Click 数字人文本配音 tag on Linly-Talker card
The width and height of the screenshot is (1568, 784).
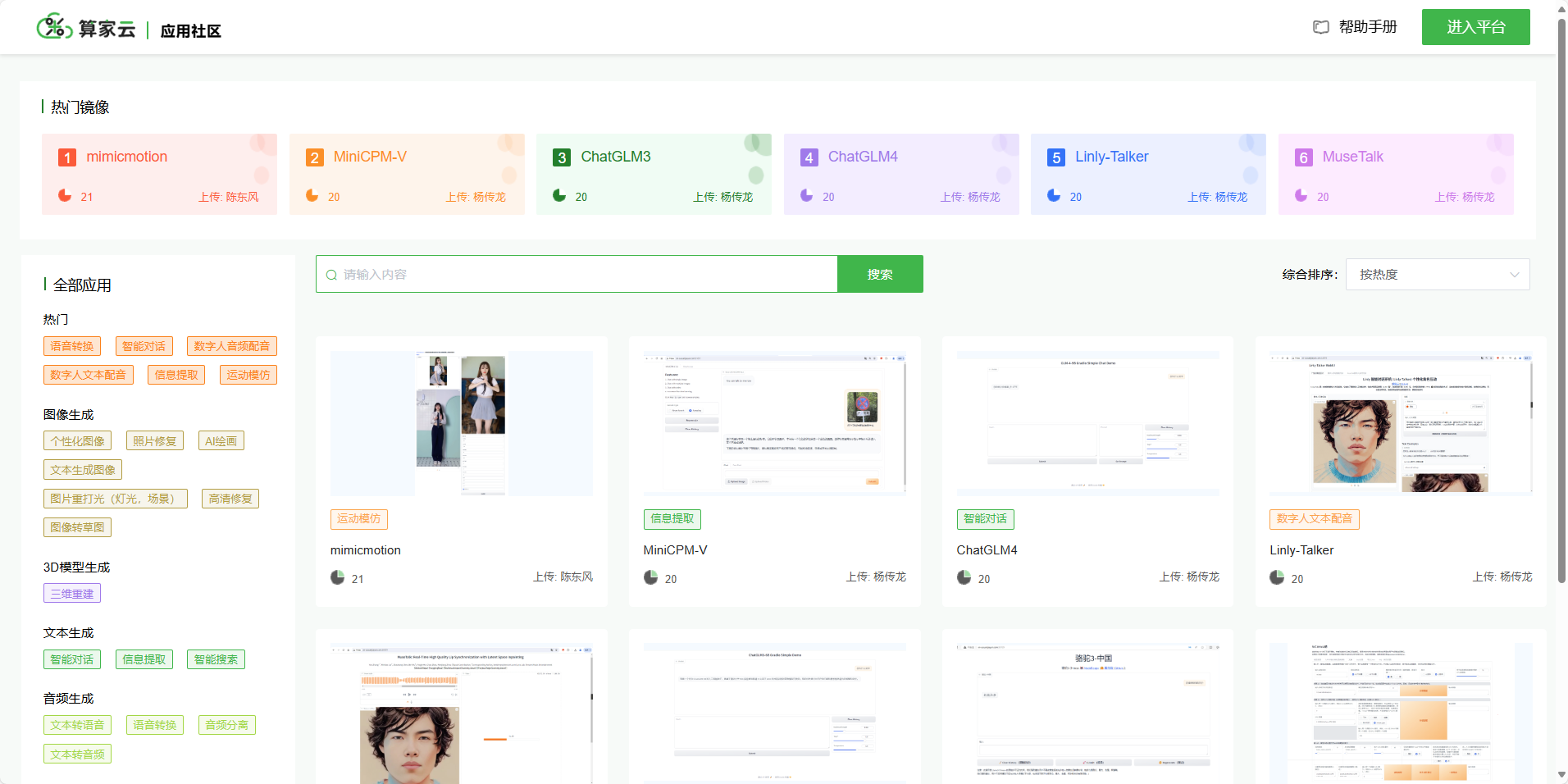click(1315, 519)
